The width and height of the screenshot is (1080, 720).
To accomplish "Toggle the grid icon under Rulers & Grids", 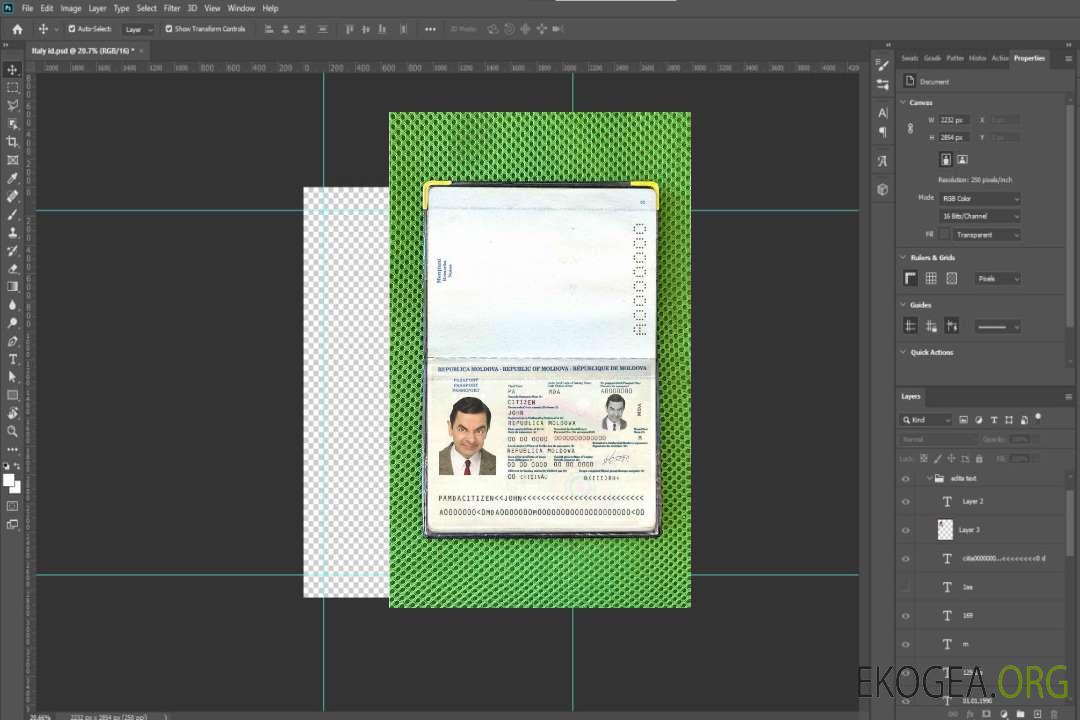I will point(931,278).
